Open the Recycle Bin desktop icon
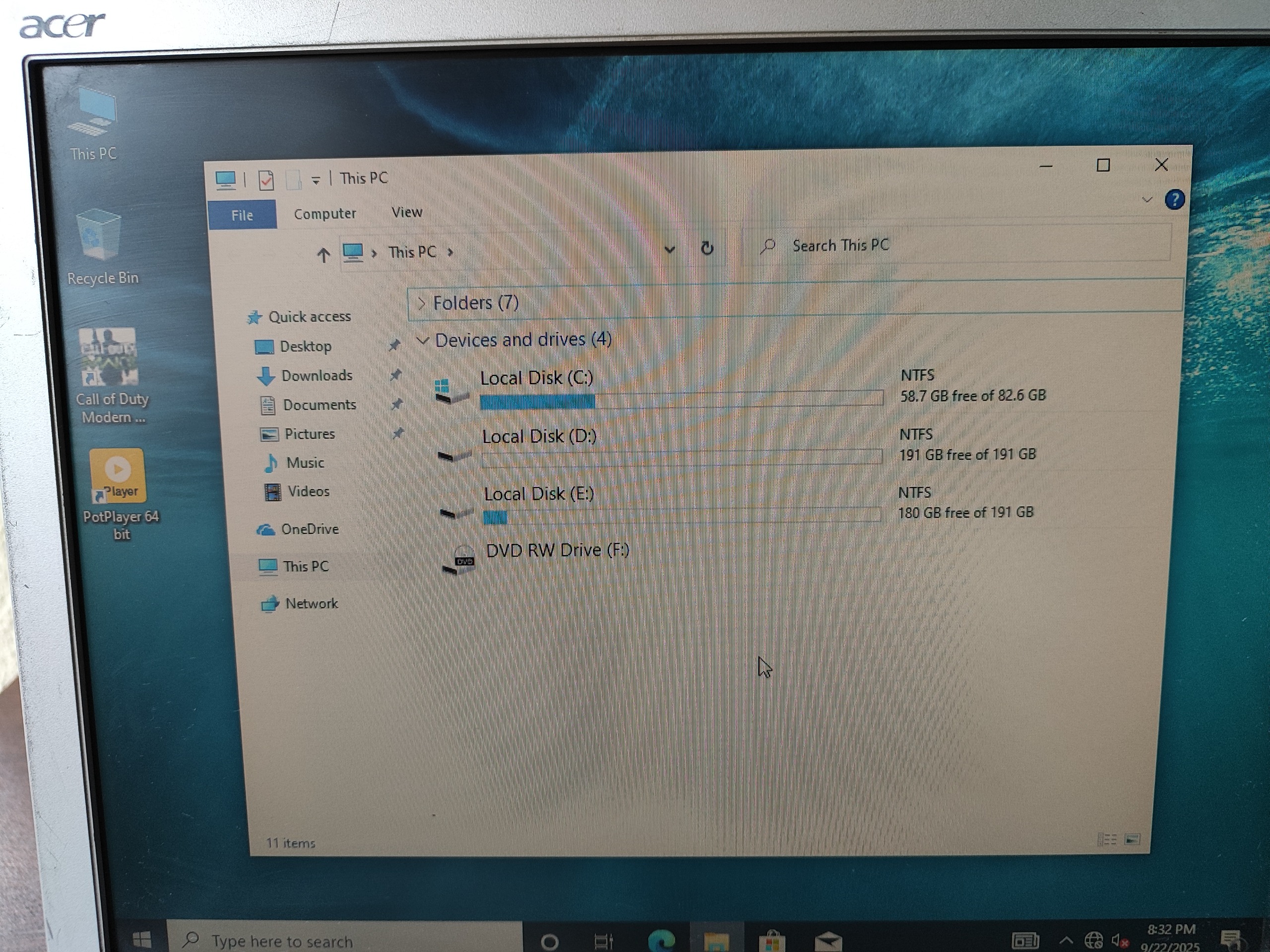Viewport: 1270px width, 952px height. point(101,247)
